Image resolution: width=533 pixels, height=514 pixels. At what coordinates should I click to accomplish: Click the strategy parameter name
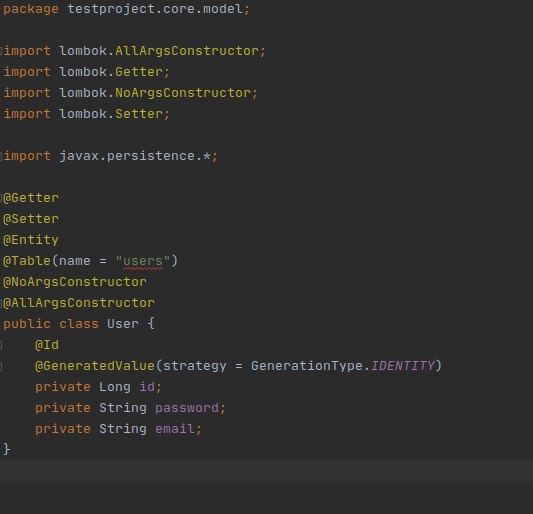coord(194,366)
